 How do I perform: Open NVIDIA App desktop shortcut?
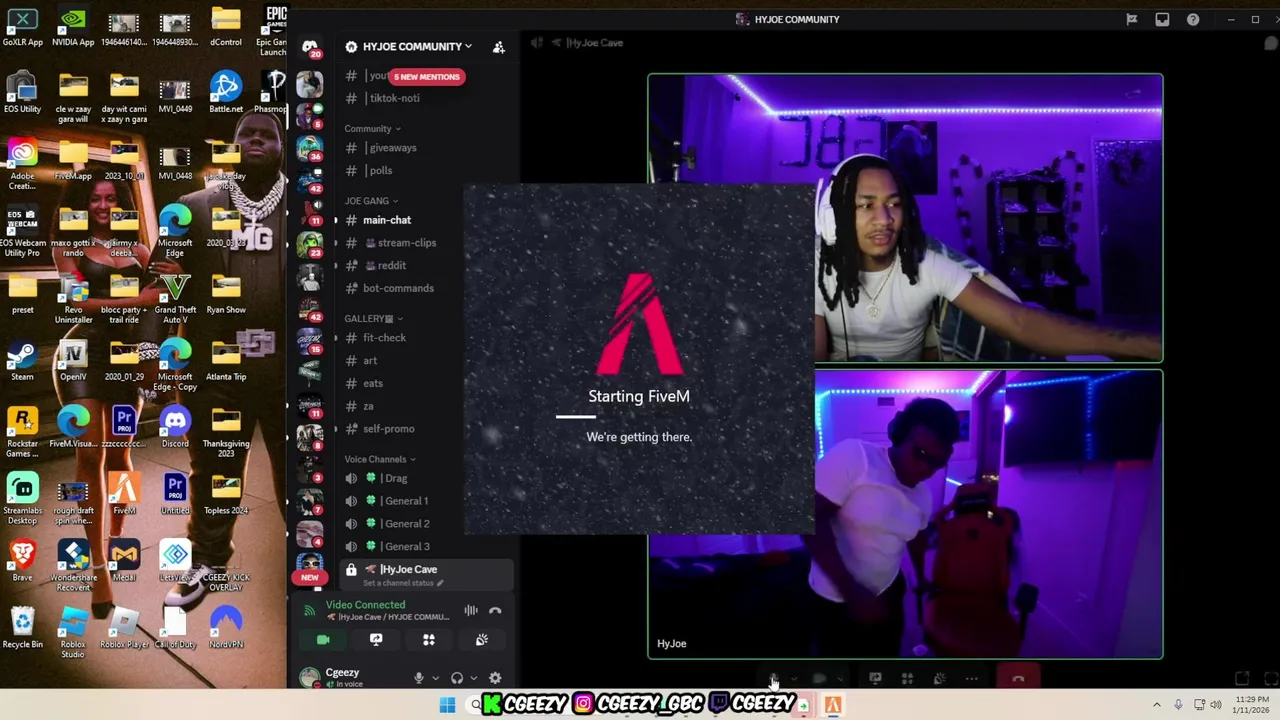73,27
